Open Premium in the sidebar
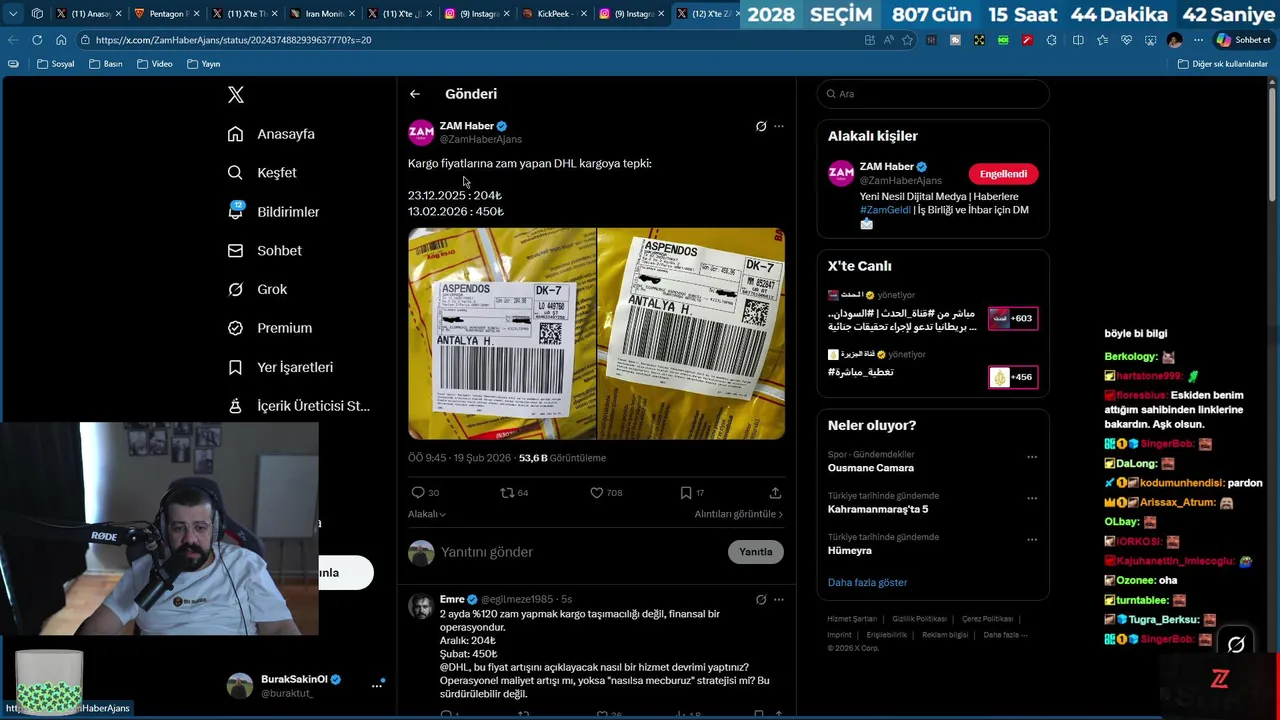The height and width of the screenshot is (720, 1280). tap(269, 328)
